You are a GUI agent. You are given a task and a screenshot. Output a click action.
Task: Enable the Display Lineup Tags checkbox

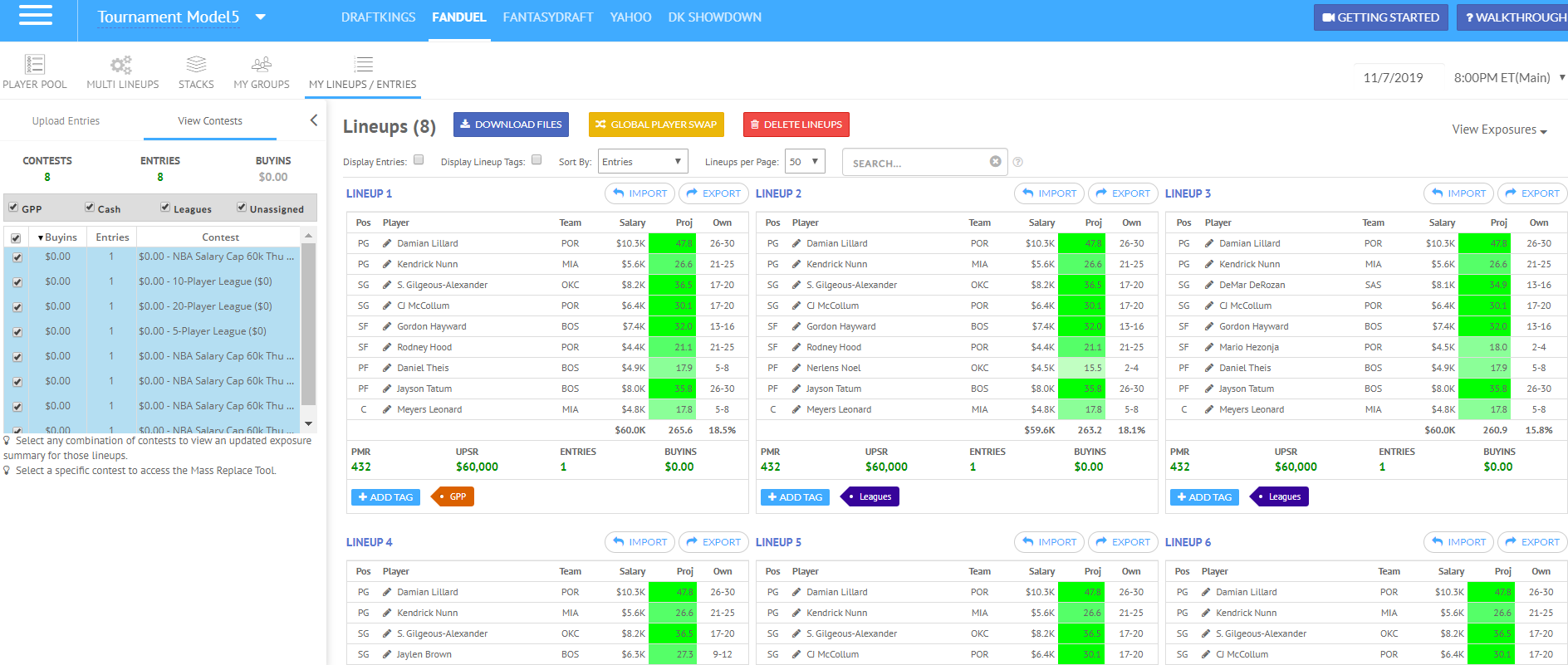tap(537, 160)
